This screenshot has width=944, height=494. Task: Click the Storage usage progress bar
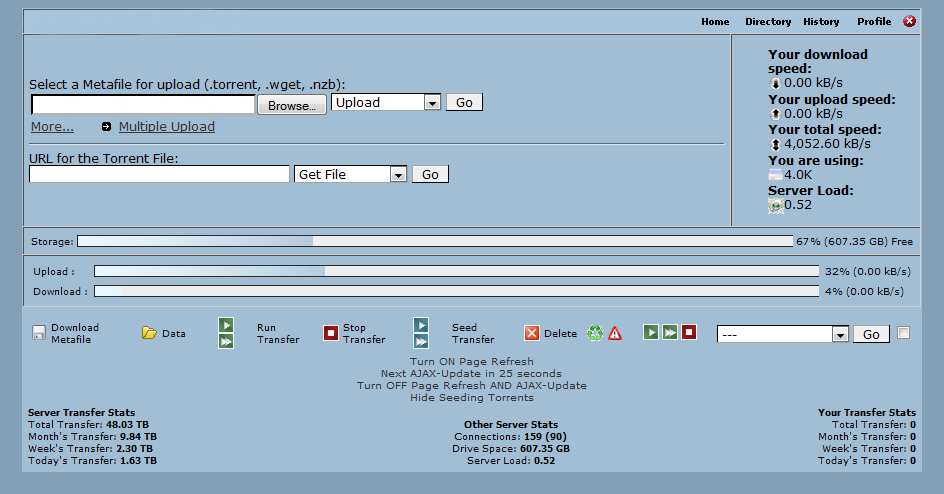click(435, 241)
